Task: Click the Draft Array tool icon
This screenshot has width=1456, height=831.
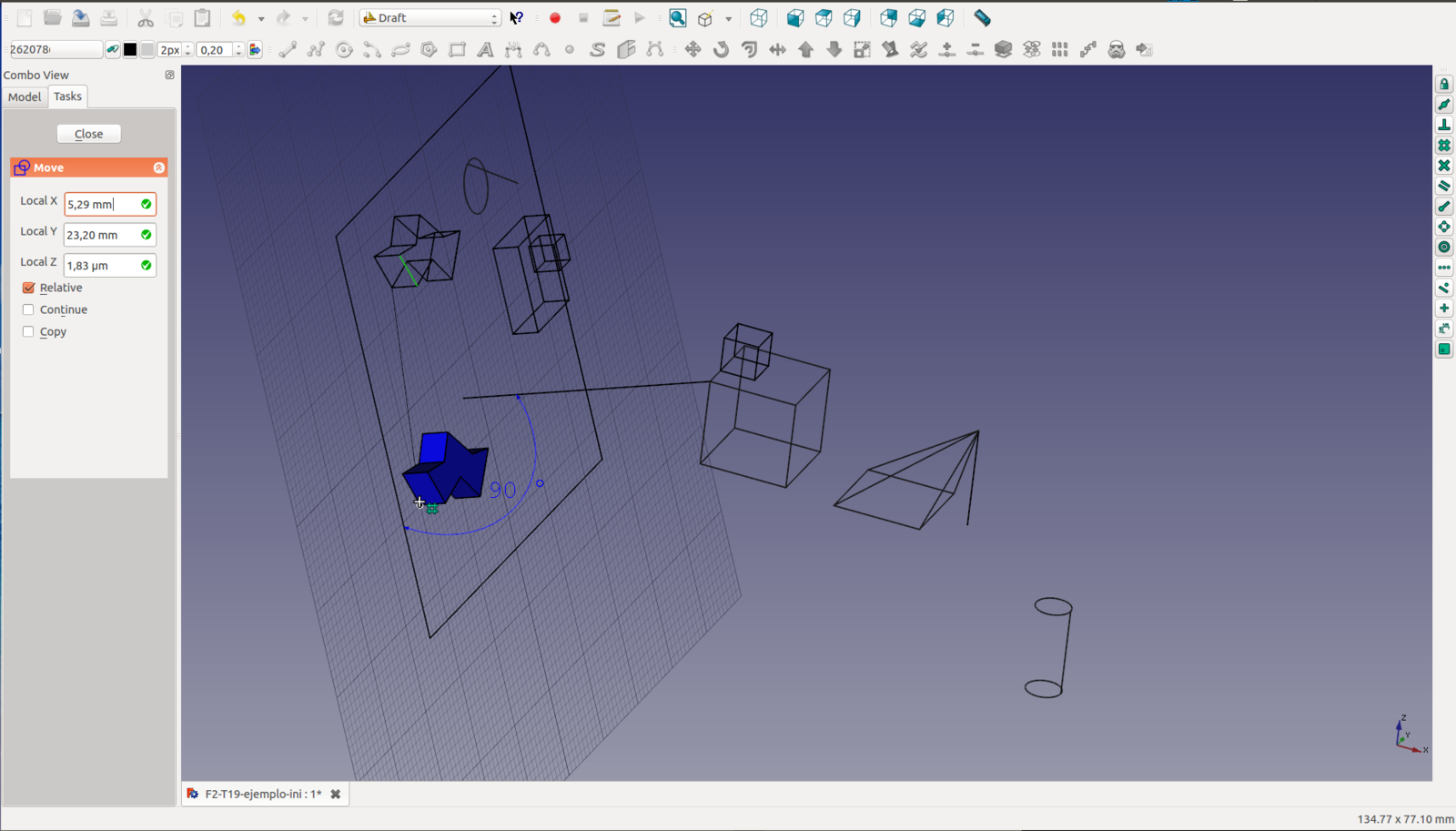Action: pyautogui.click(x=1059, y=50)
